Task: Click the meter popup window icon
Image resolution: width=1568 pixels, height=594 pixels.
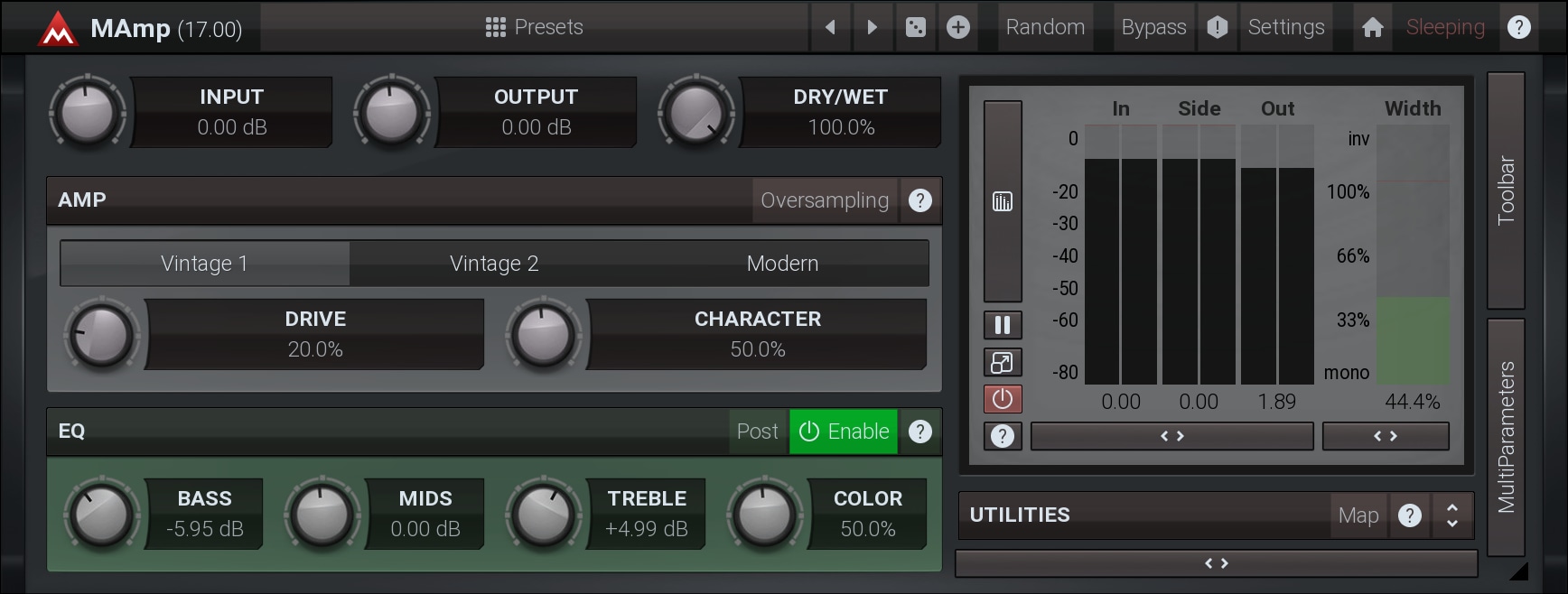Action: point(1003,362)
